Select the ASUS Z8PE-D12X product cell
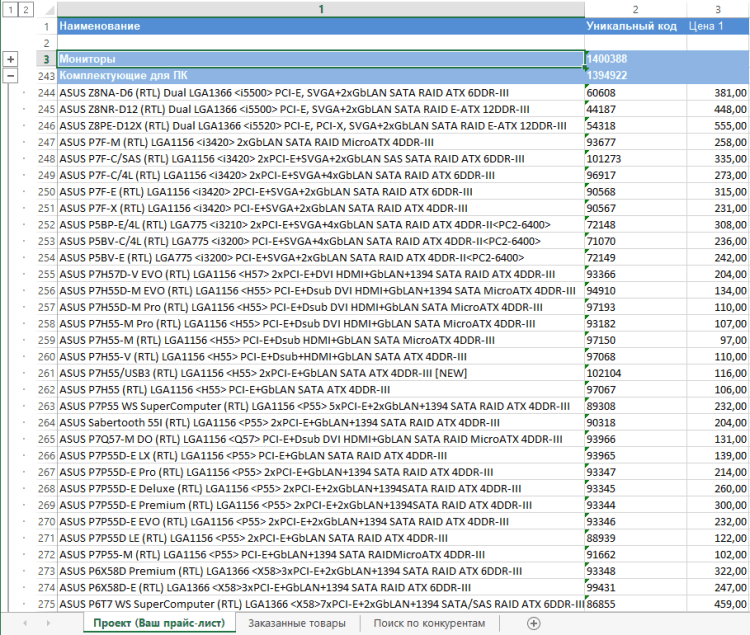750x635 pixels. coord(321,126)
